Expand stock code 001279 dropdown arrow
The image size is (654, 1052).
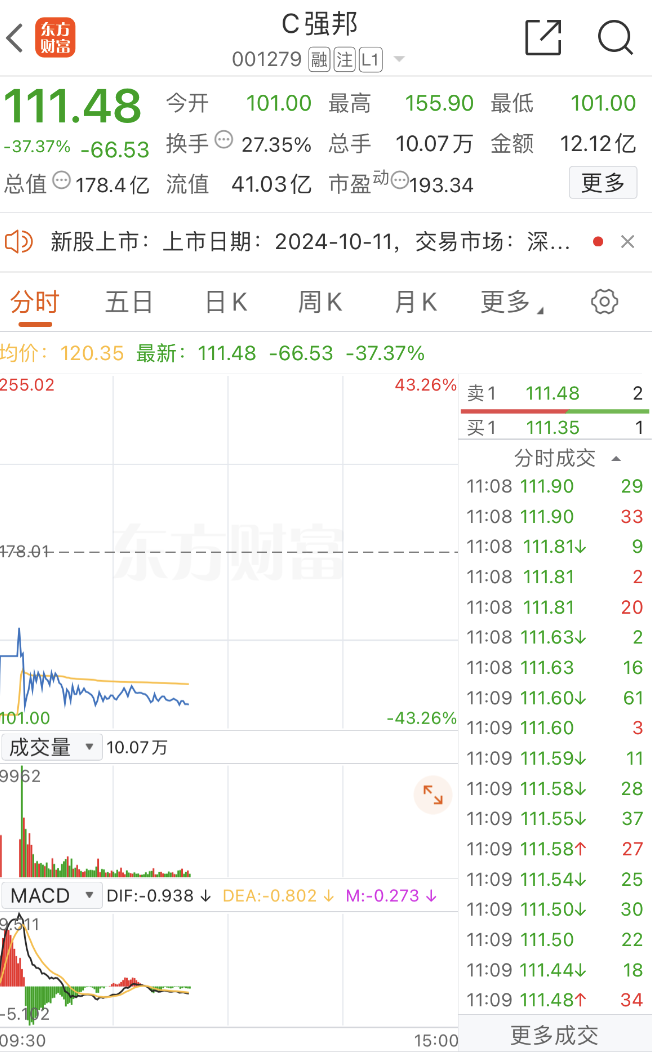coord(399,60)
